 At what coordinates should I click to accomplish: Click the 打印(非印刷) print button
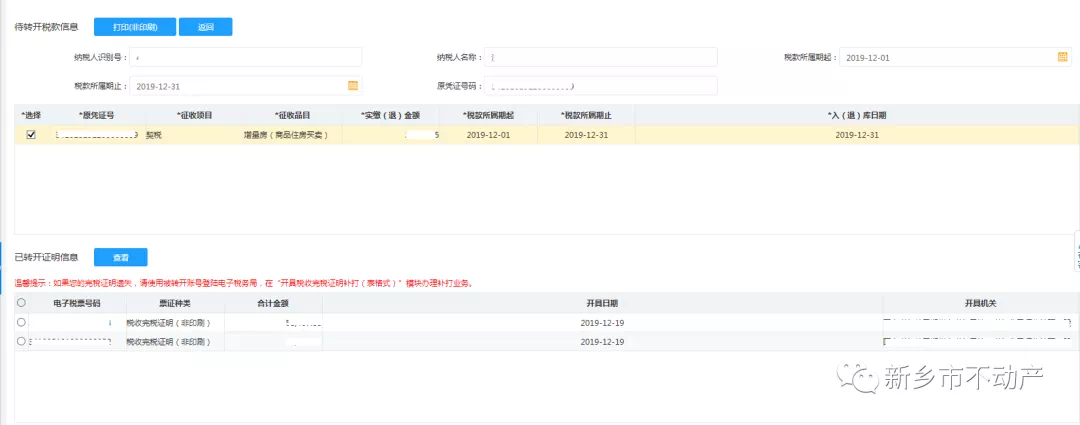click(x=135, y=27)
